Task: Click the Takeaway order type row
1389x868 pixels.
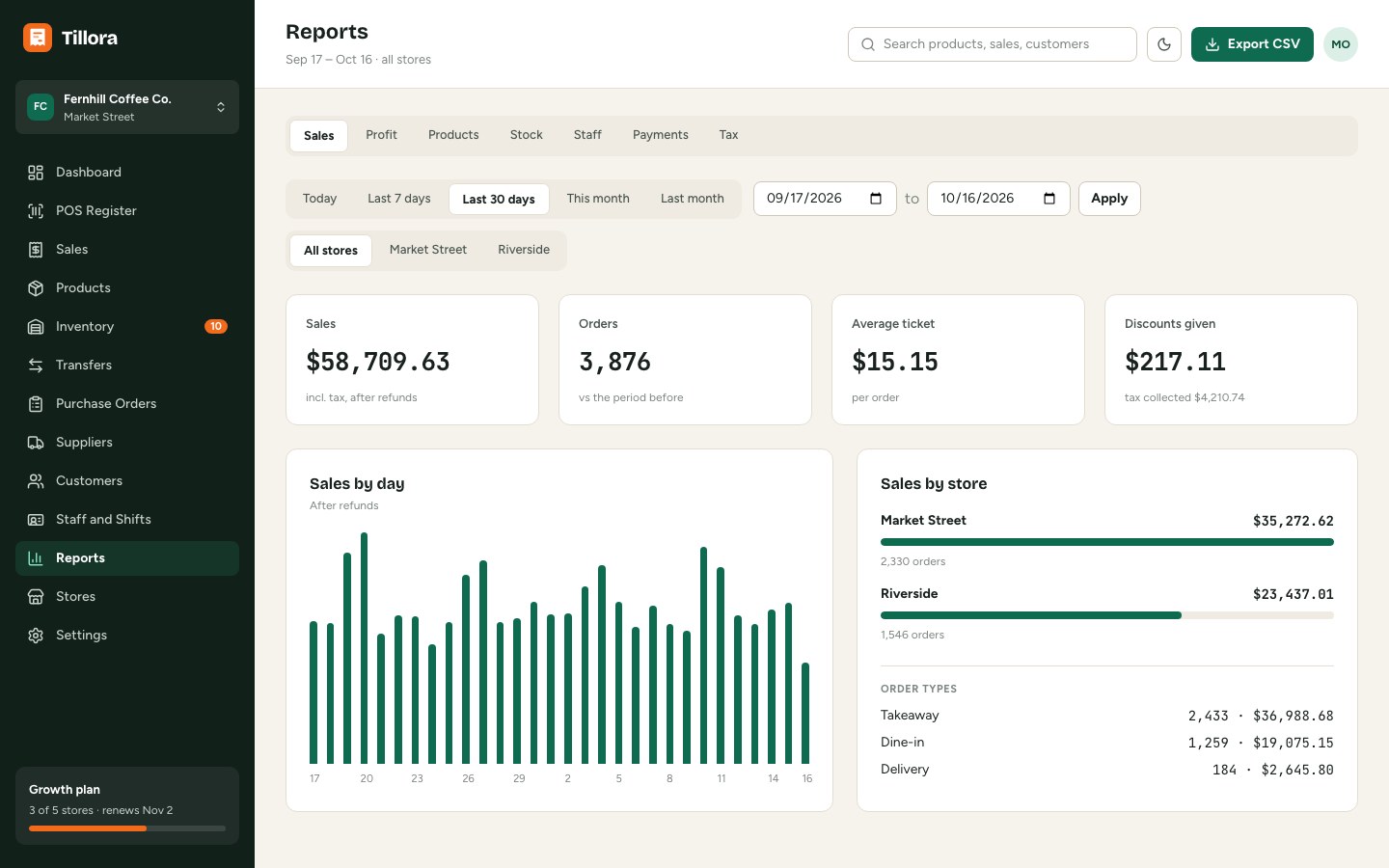Action: coord(1107,716)
